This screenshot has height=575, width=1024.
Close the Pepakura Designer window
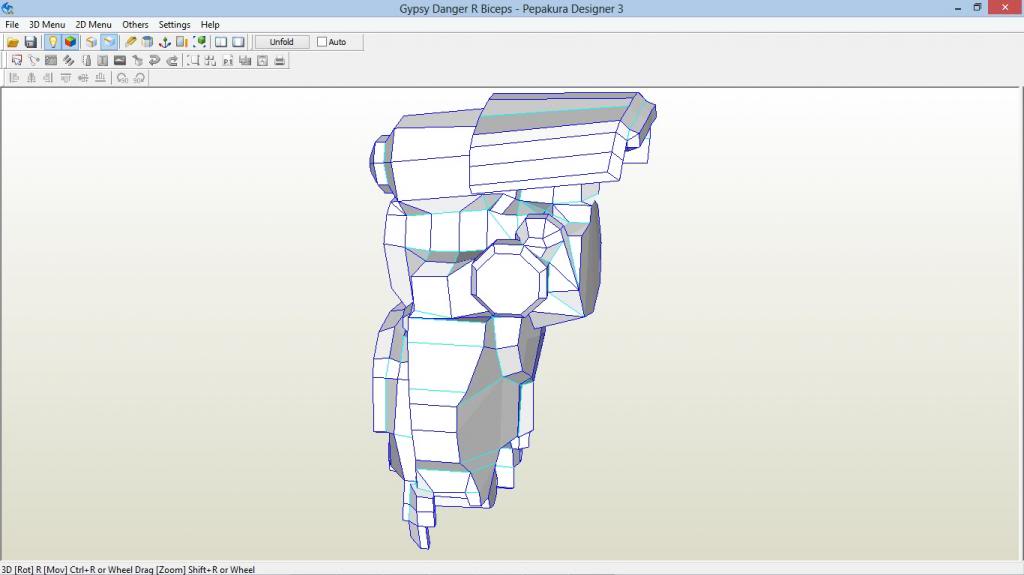tap(1006, 8)
